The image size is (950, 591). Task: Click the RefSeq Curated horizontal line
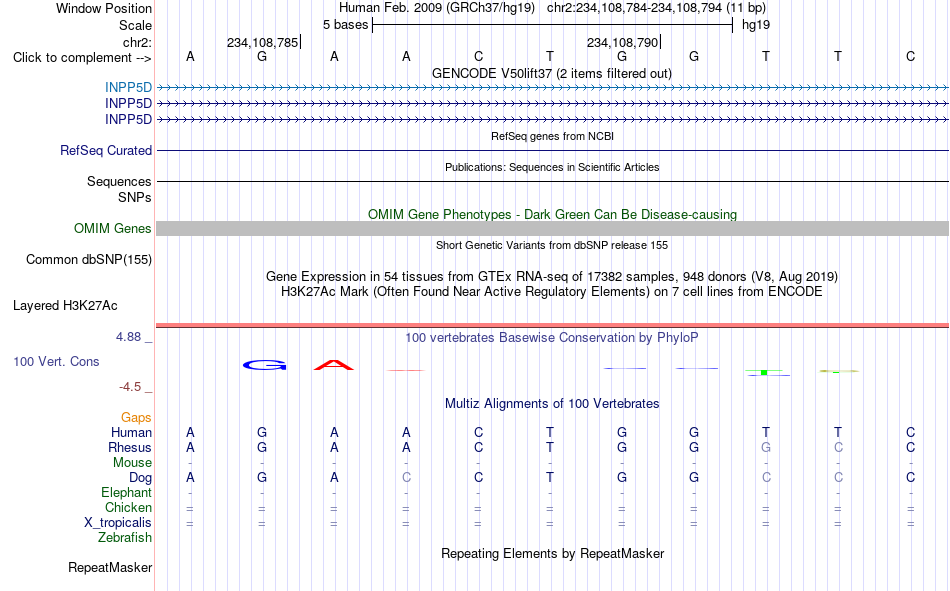(552, 150)
